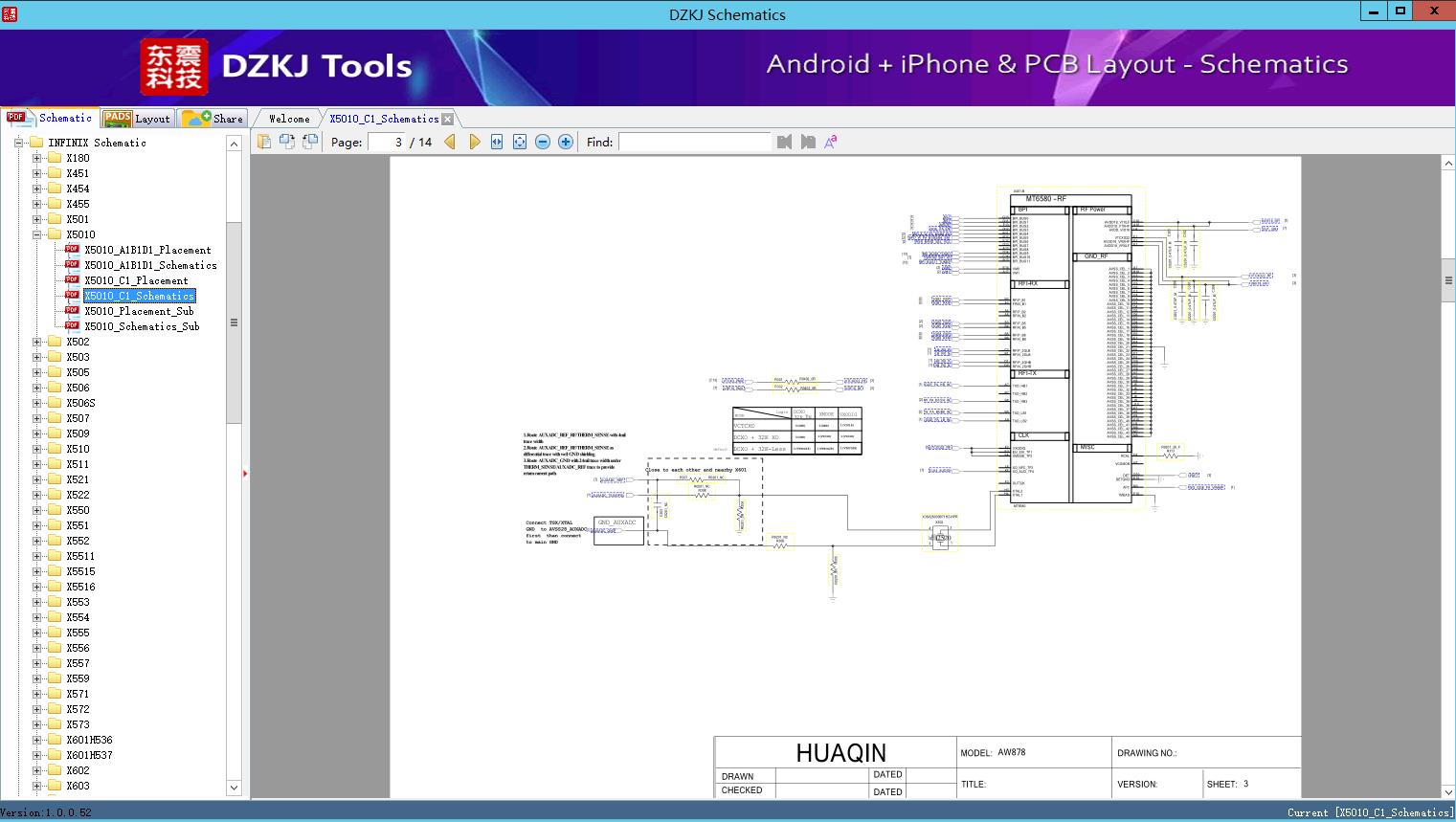Screen dimensions: 1456x822
Task: Click PDF icon of X5010_A1B1D1_Placement
Action: [72, 250]
